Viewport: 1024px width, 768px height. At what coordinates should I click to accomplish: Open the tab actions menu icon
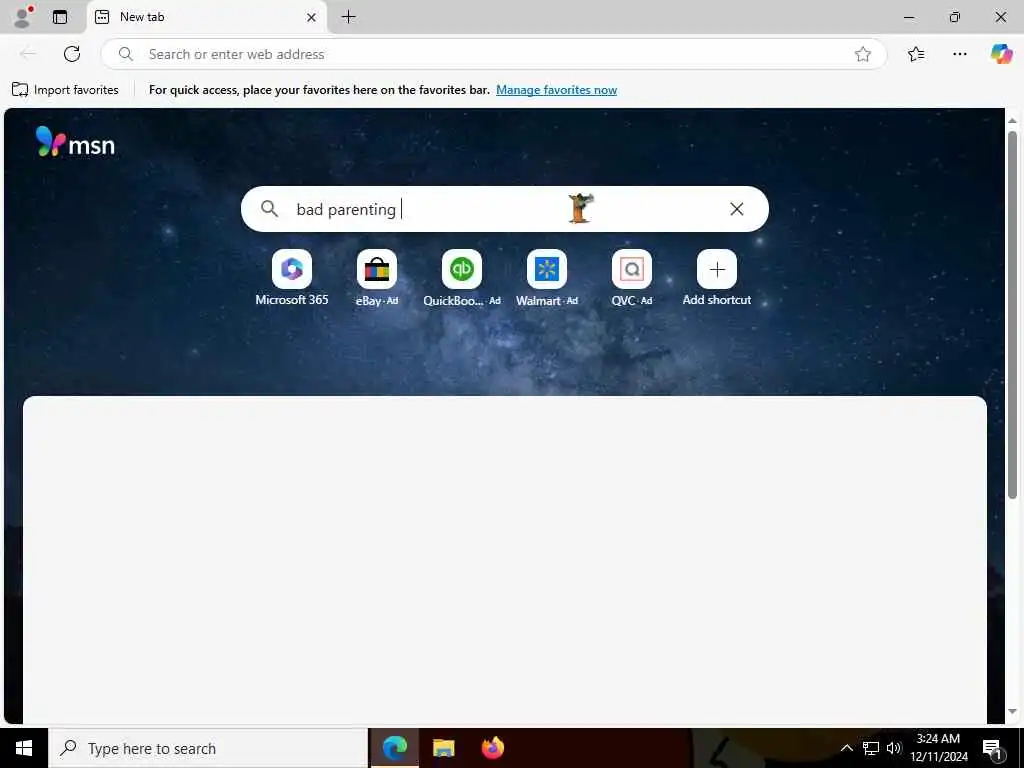[x=60, y=17]
